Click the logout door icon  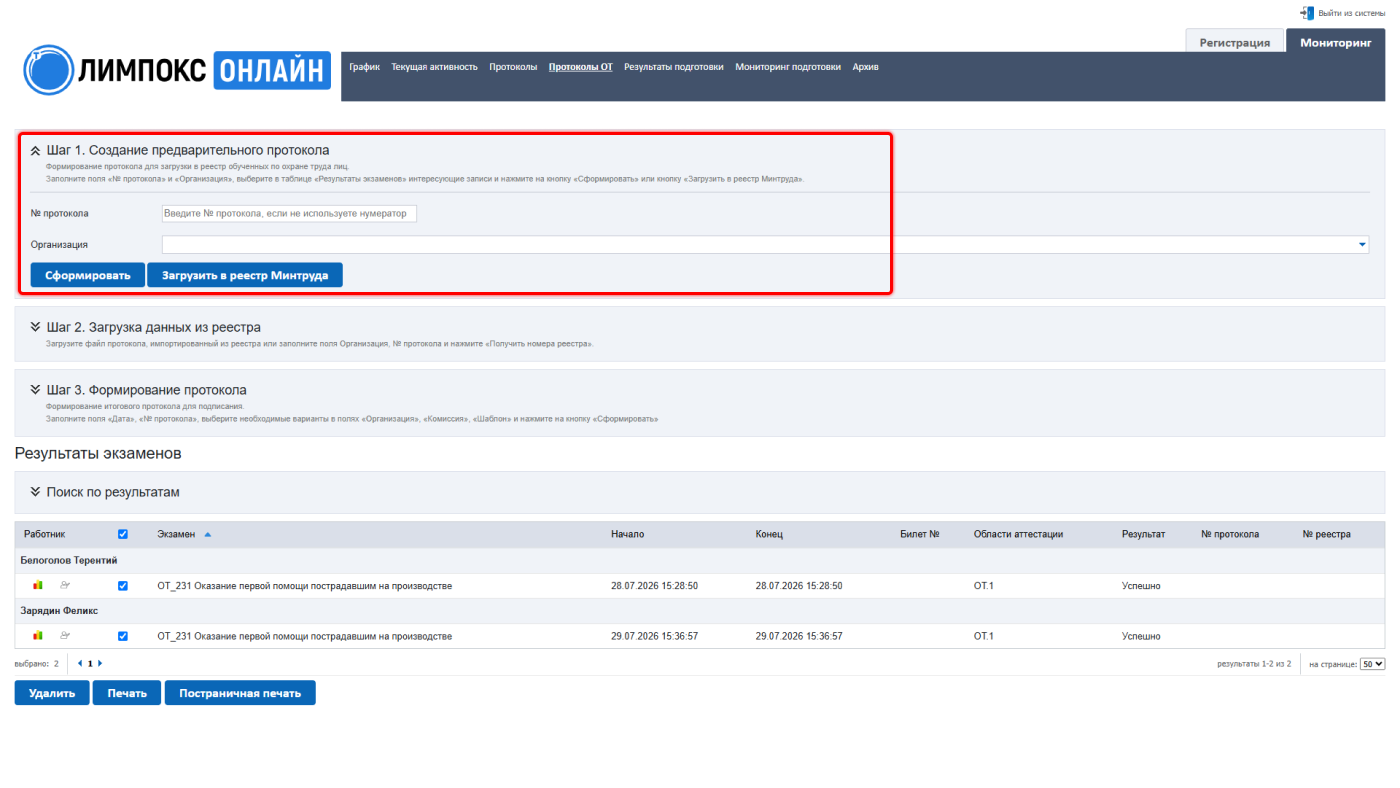pos(1307,13)
